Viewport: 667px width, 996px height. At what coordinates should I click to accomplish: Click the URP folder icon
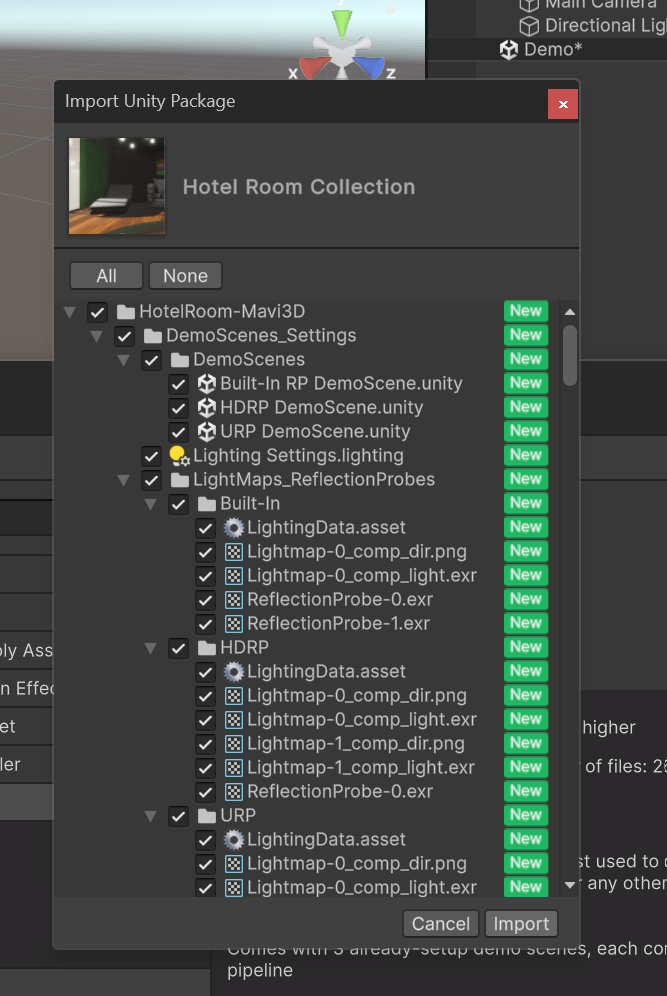click(x=206, y=816)
